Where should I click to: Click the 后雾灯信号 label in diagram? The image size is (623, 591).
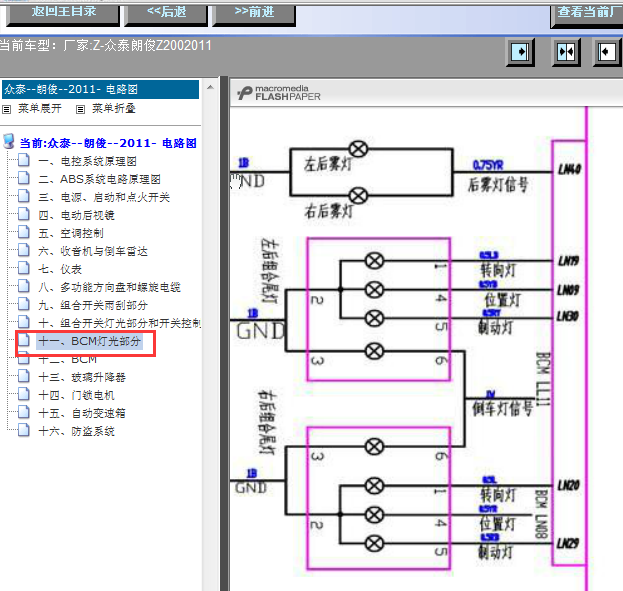[497, 185]
